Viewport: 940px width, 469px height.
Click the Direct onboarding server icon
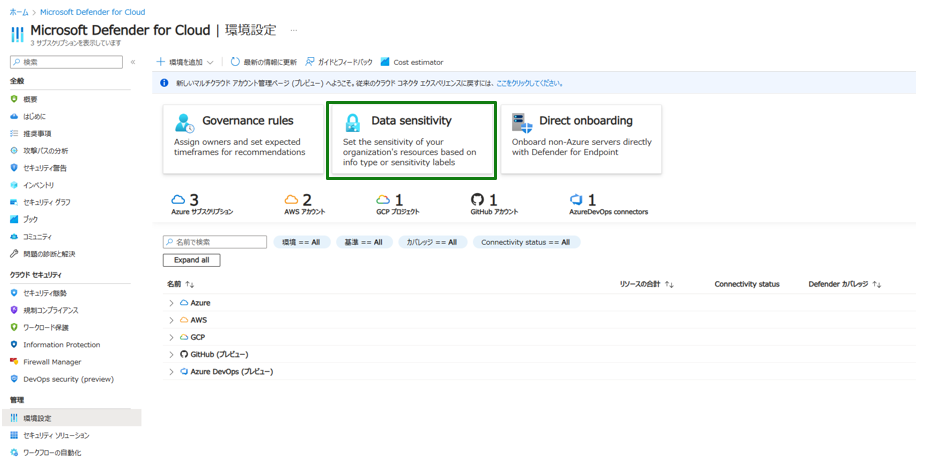click(522, 122)
